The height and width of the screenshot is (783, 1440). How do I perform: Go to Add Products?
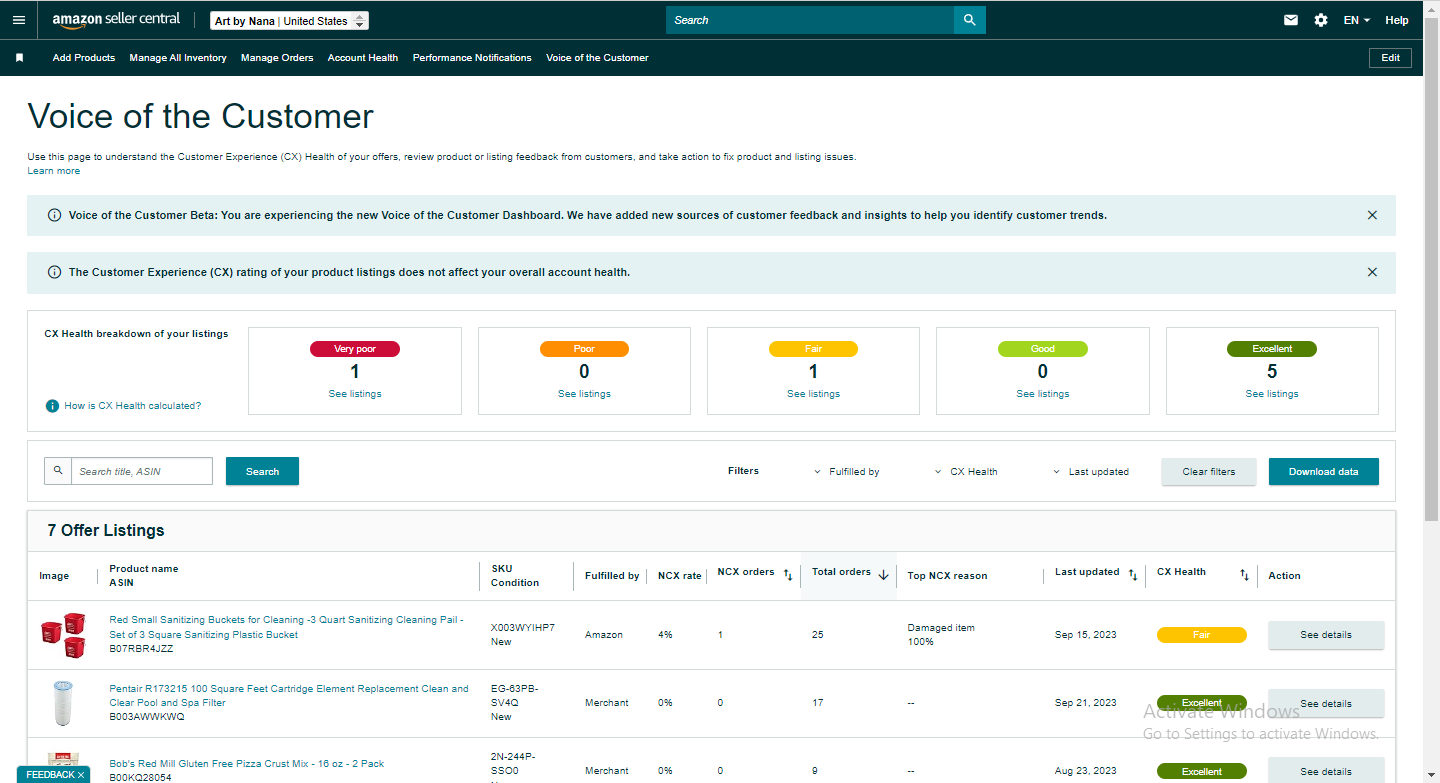click(84, 58)
